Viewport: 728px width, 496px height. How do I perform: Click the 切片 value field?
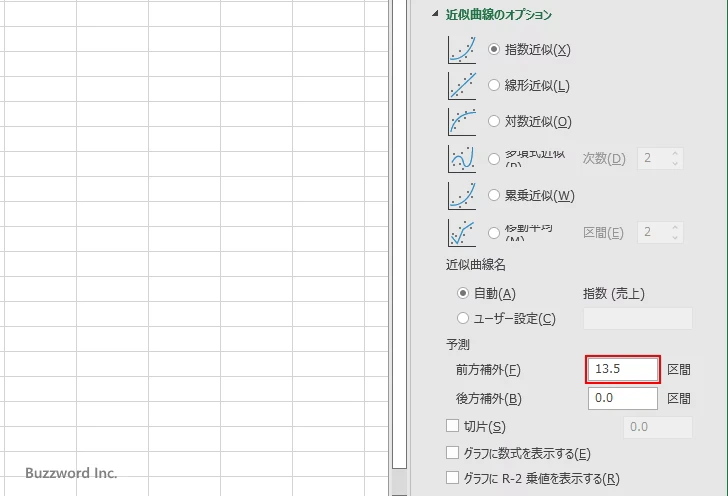click(x=657, y=427)
